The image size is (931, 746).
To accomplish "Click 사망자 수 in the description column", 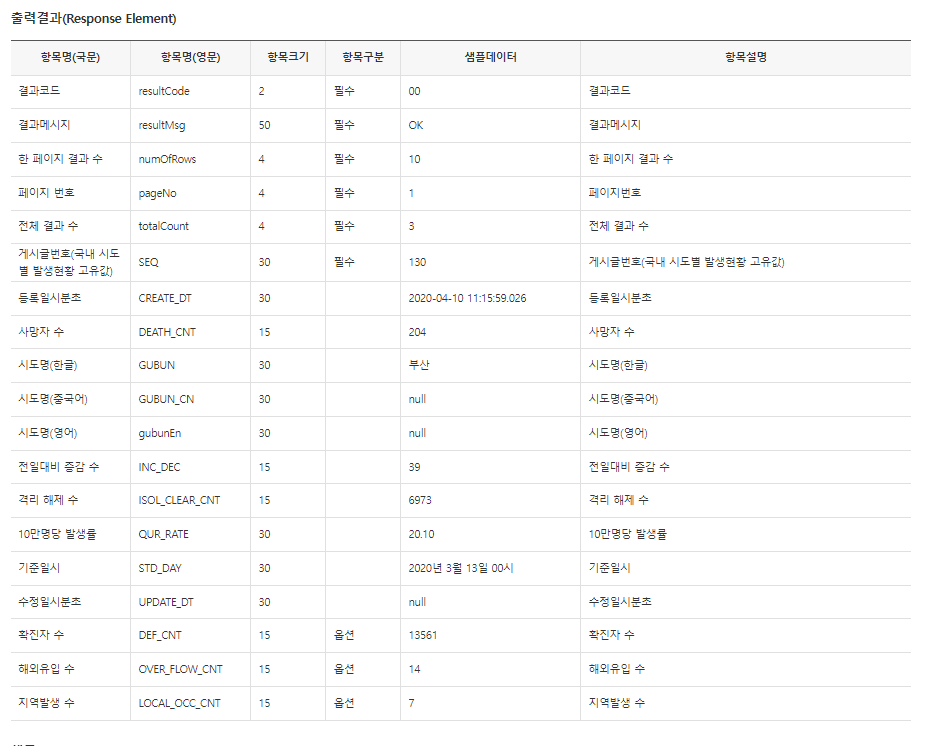I will tap(612, 332).
